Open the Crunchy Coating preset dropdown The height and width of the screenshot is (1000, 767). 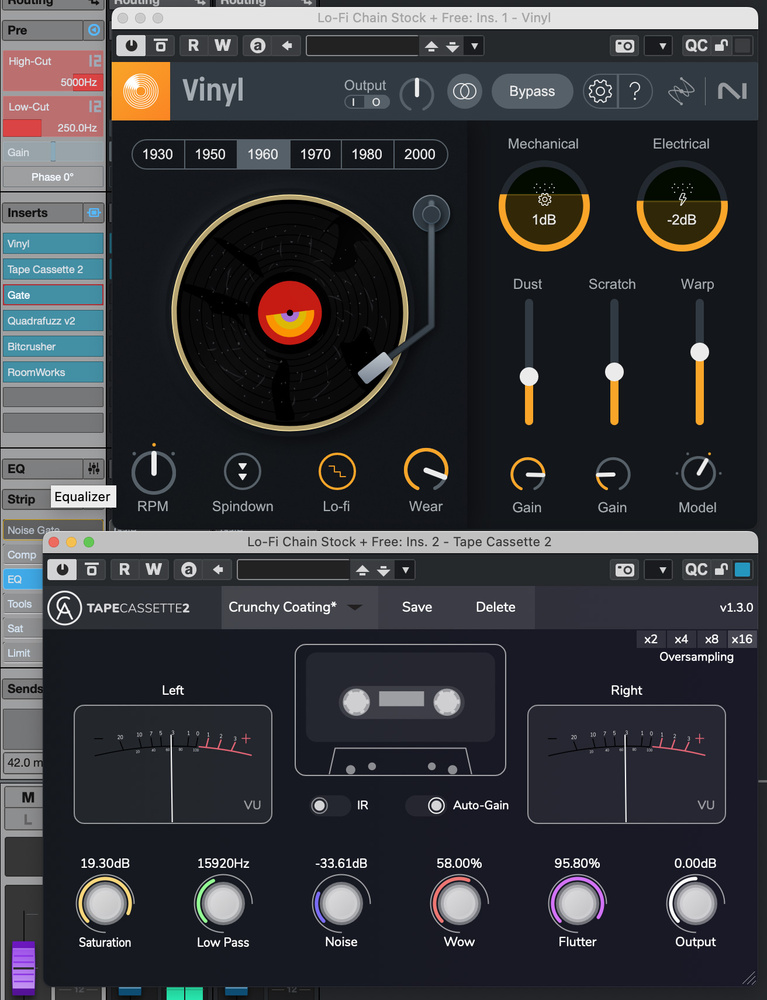pos(299,607)
